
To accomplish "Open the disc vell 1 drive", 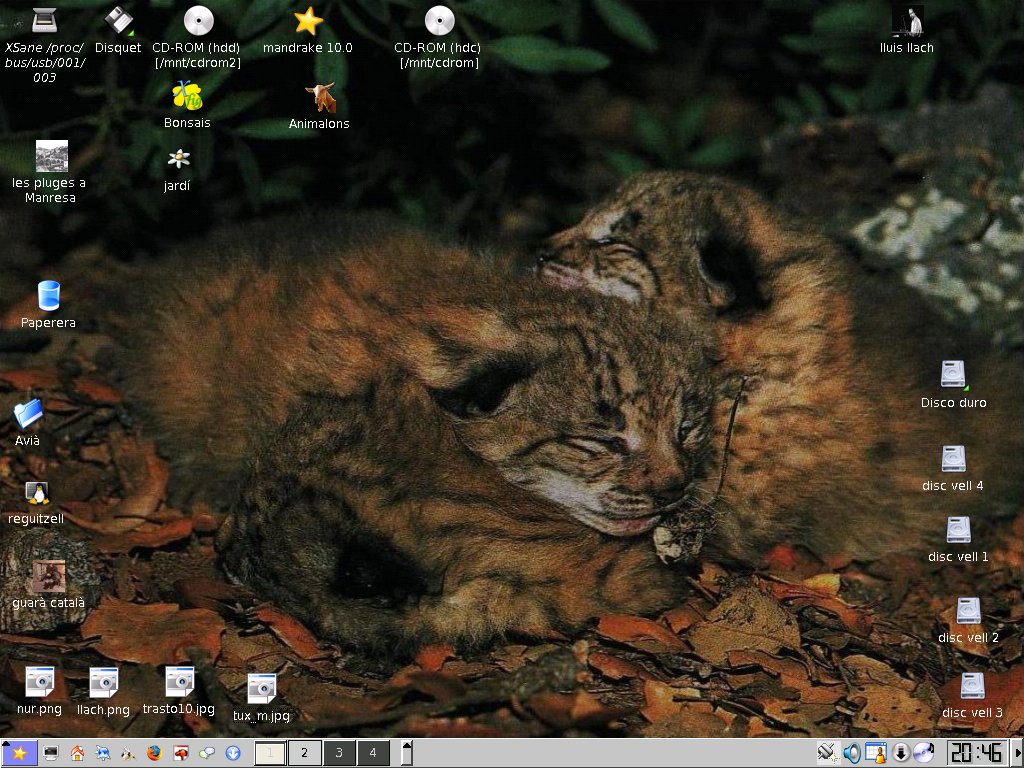I will click(x=959, y=530).
